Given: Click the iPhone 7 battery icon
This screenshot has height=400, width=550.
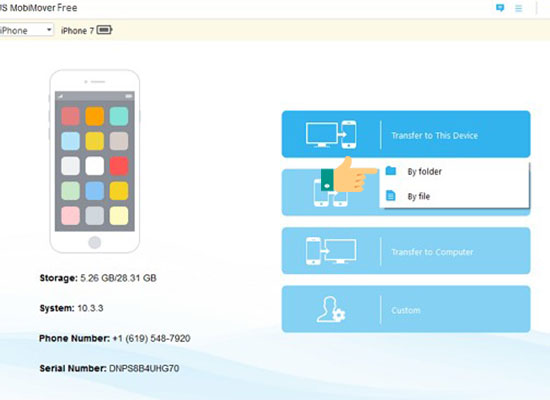Looking at the screenshot, I should pyautogui.click(x=104, y=30).
